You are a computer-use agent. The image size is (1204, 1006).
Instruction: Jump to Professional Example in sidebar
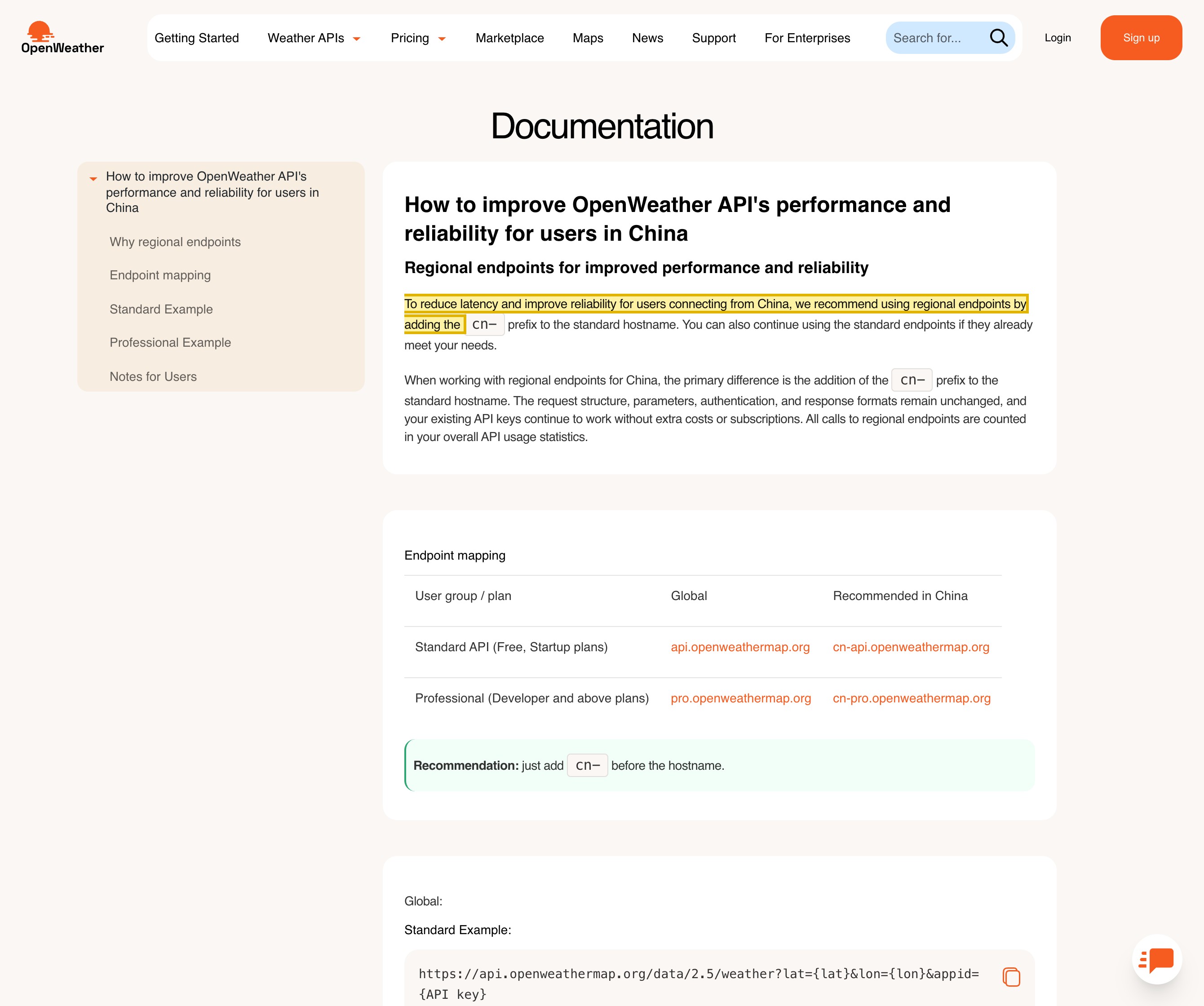(170, 342)
